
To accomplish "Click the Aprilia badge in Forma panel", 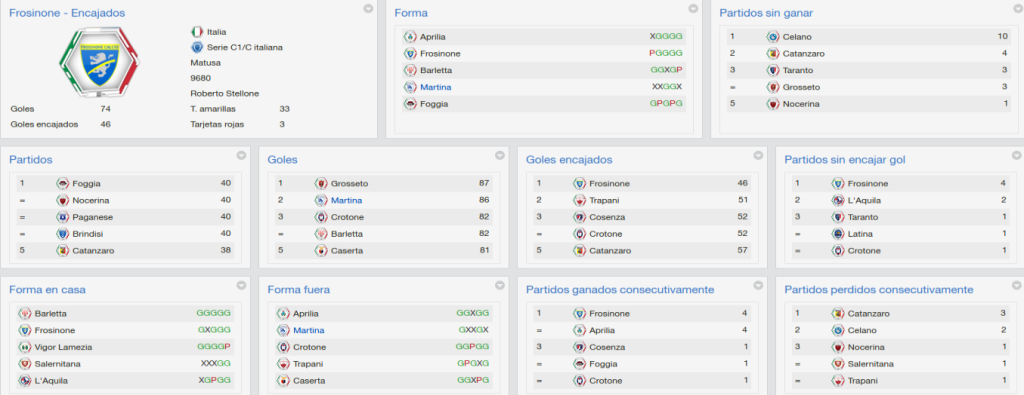I will (x=410, y=37).
